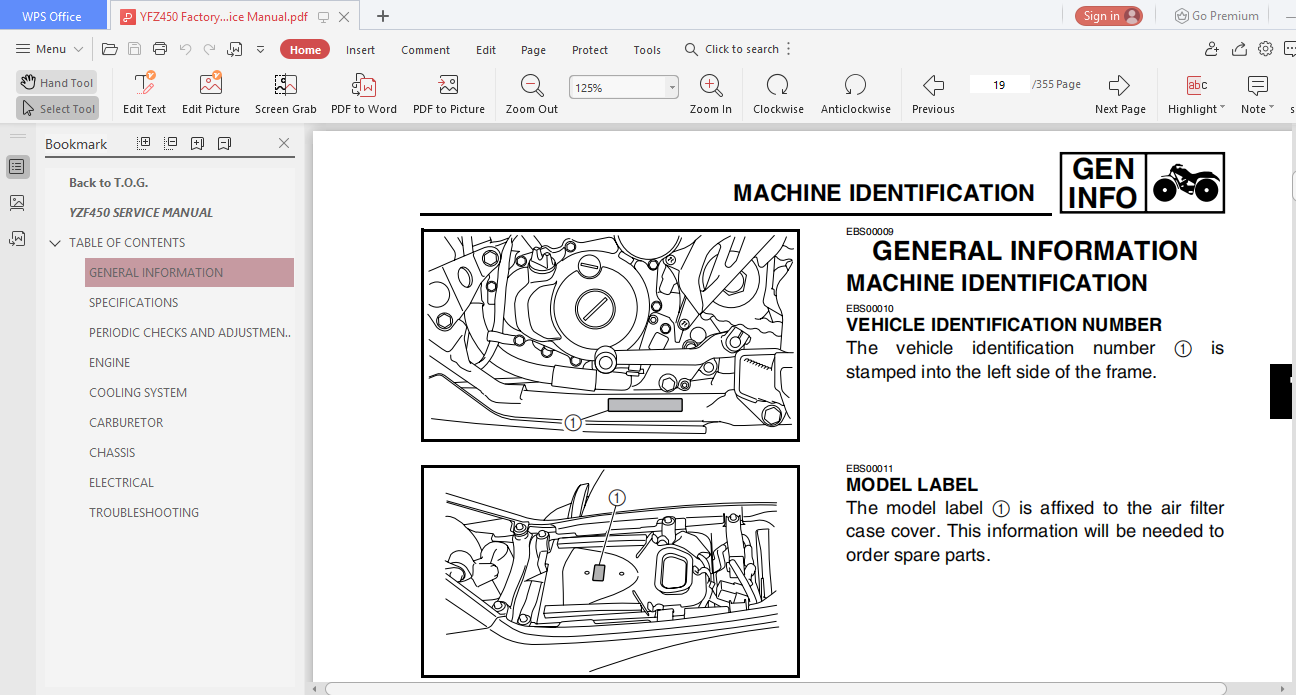The image size is (1296, 695).
Task: Open file with the folder icon
Action: pos(110,49)
